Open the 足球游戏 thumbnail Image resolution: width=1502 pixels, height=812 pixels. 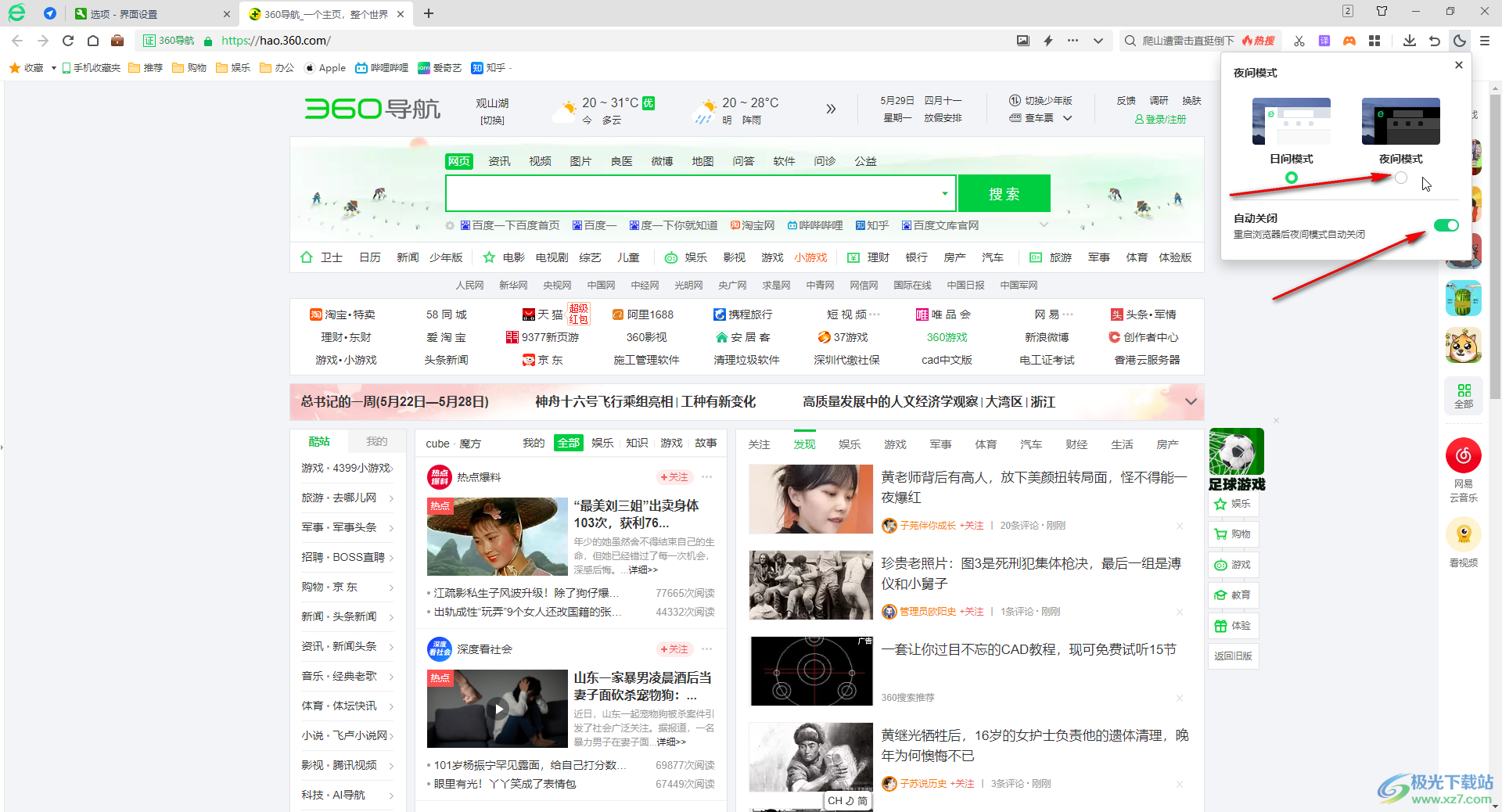tap(1236, 460)
